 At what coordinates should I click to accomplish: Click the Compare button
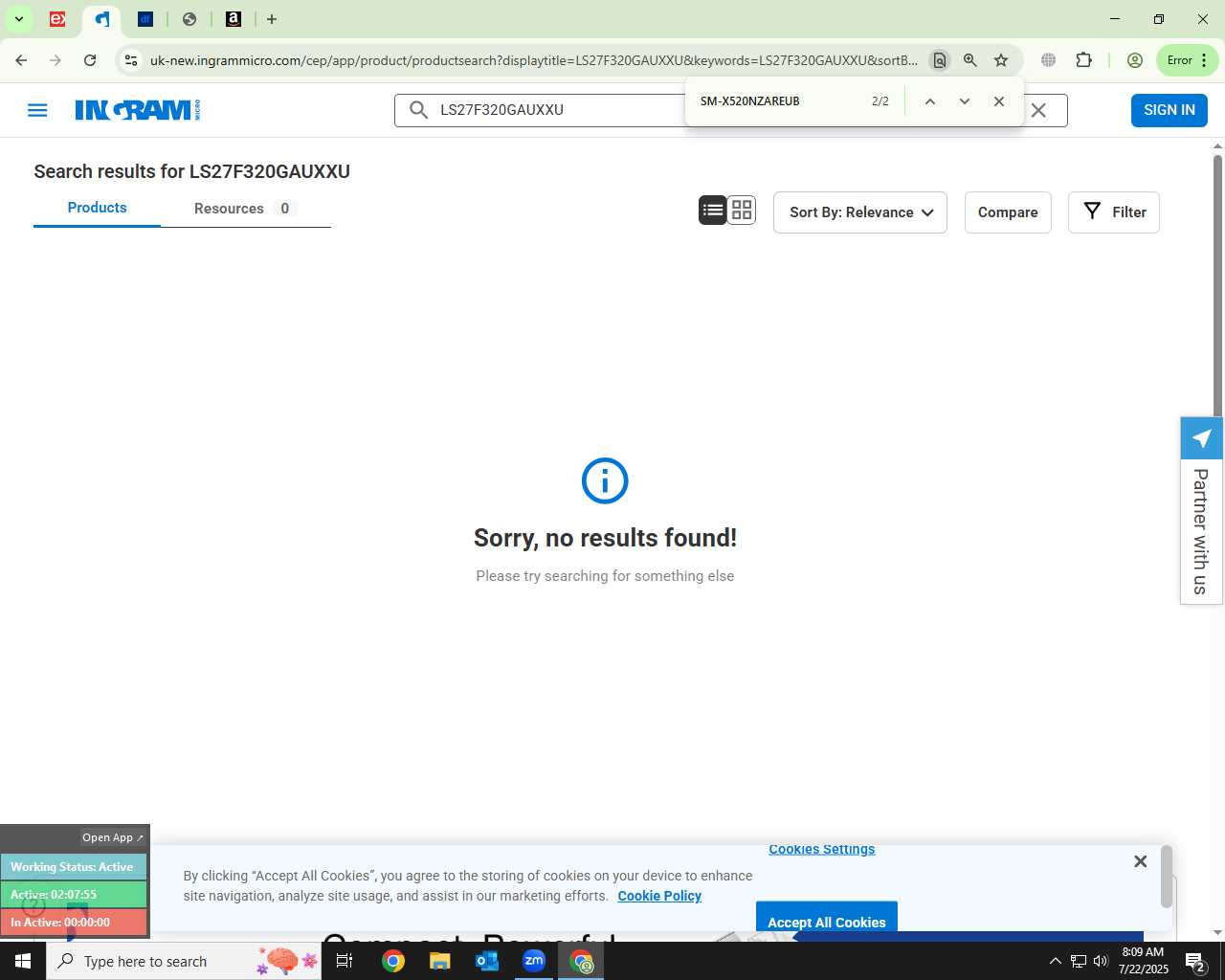[1008, 212]
